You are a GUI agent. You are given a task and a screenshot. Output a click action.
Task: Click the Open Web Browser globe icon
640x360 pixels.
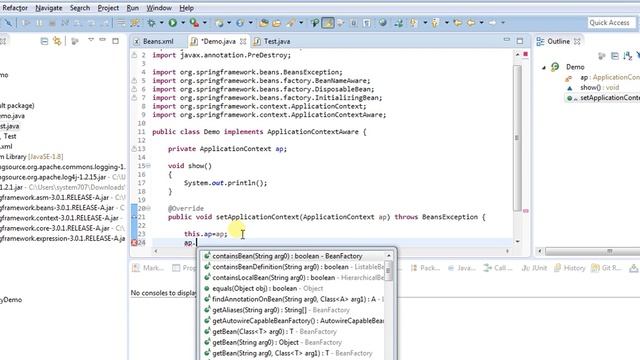pyautogui.click(x=382, y=23)
